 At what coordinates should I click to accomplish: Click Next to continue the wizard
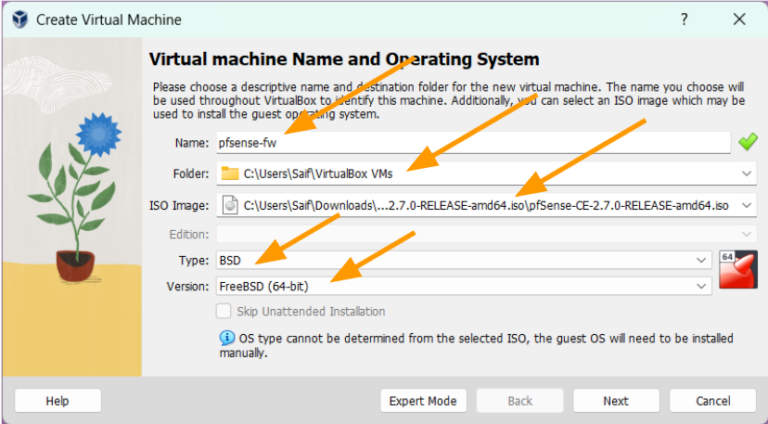pyautogui.click(x=616, y=401)
